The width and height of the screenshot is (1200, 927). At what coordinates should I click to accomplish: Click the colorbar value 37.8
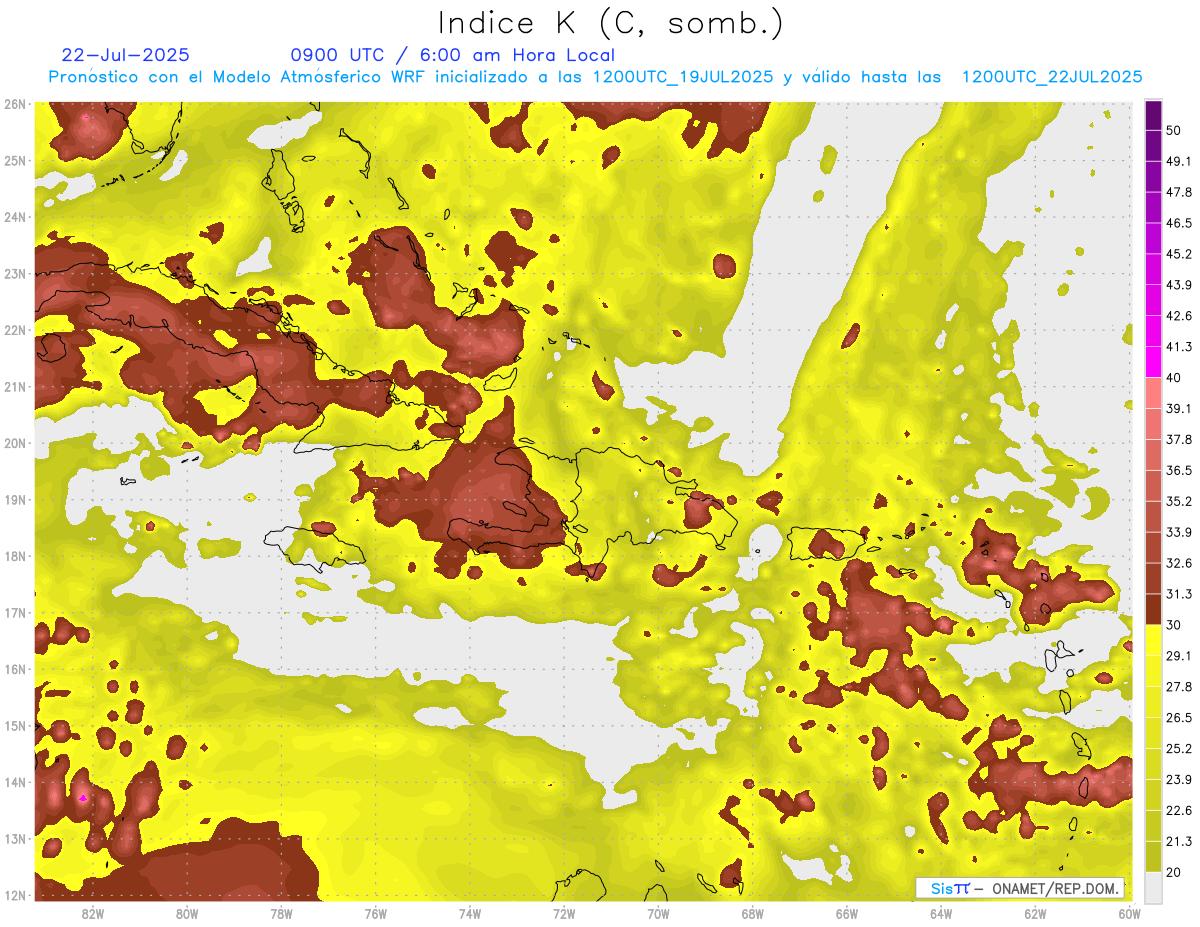click(1179, 440)
